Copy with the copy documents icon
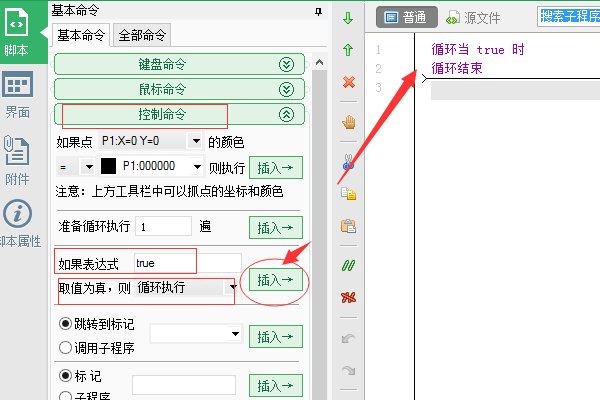The image size is (600, 400). point(348,193)
